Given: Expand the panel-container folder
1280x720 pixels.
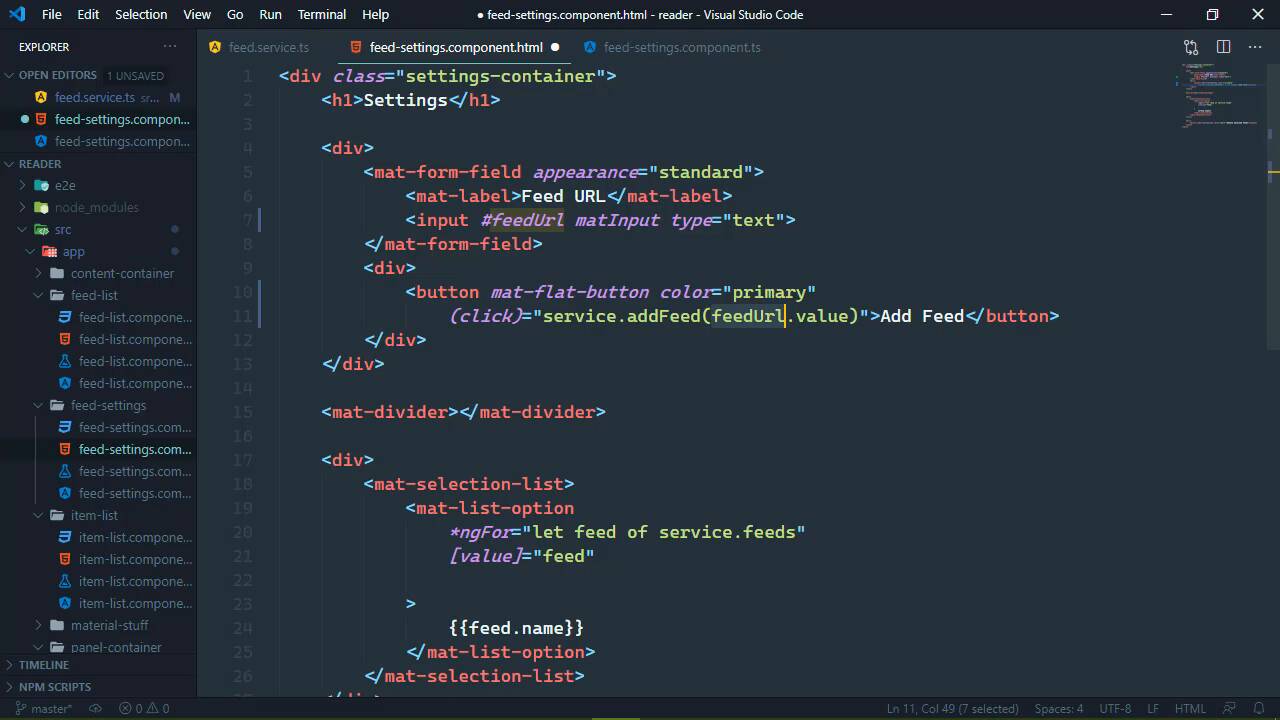Looking at the screenshot, I should [98, 647].
